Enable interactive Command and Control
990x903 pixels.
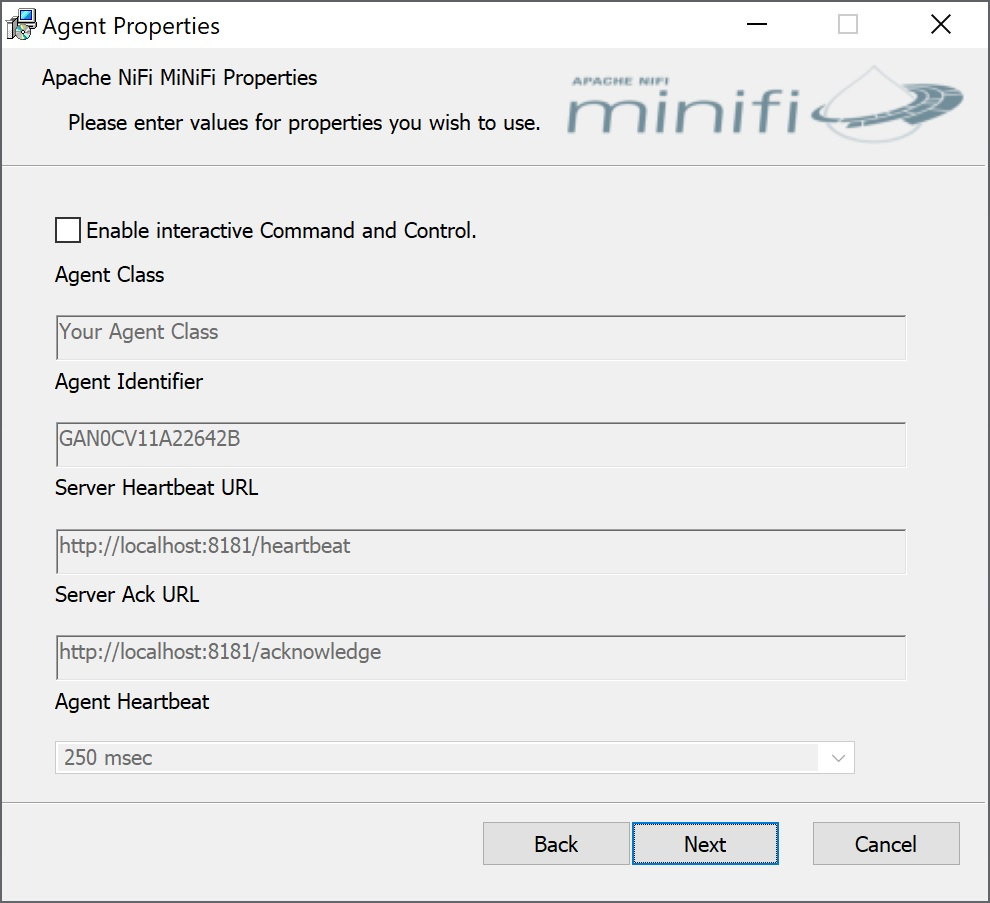click(67, 230)
